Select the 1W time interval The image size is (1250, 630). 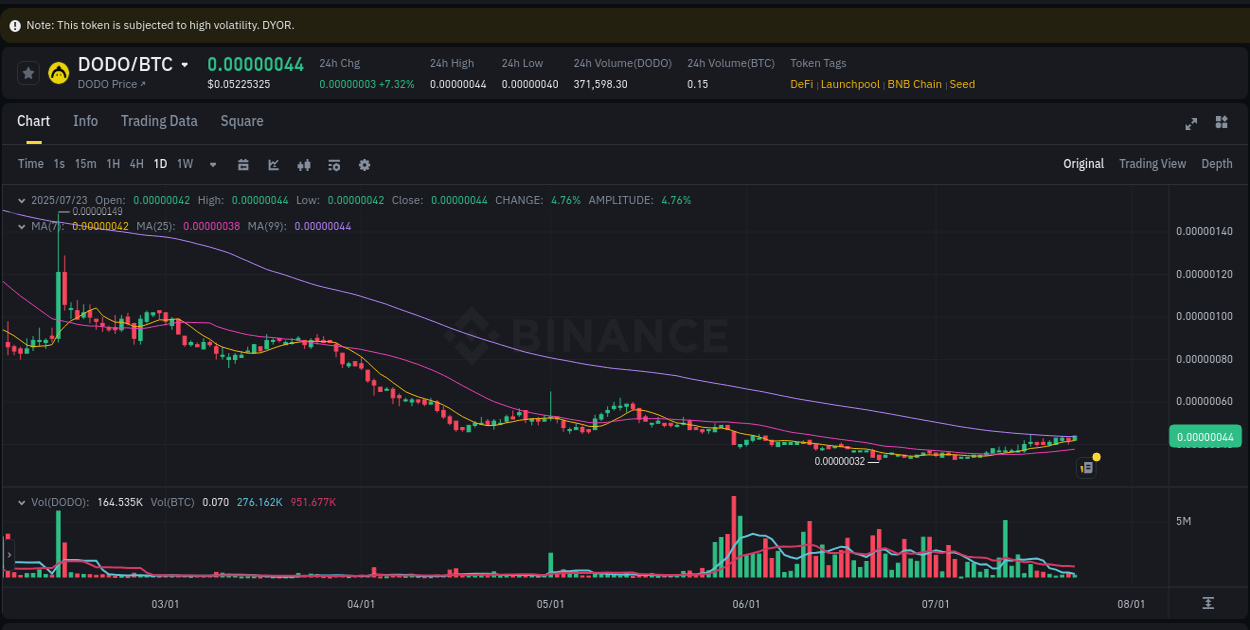pos(184,163)
